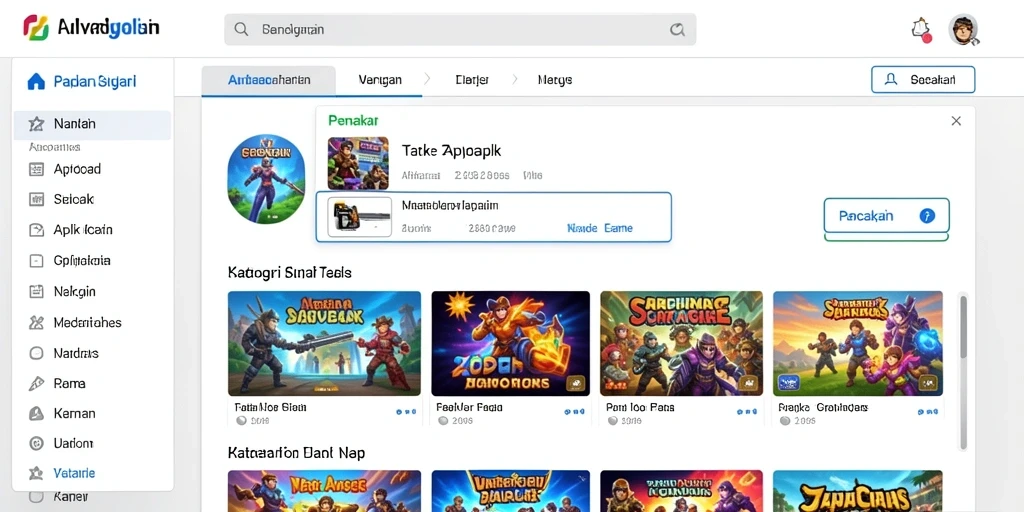Open the first game thumbnail under Katacarfon Dant Nap
The width and height of the screenshot is (1024, 512).
(325, 491)
